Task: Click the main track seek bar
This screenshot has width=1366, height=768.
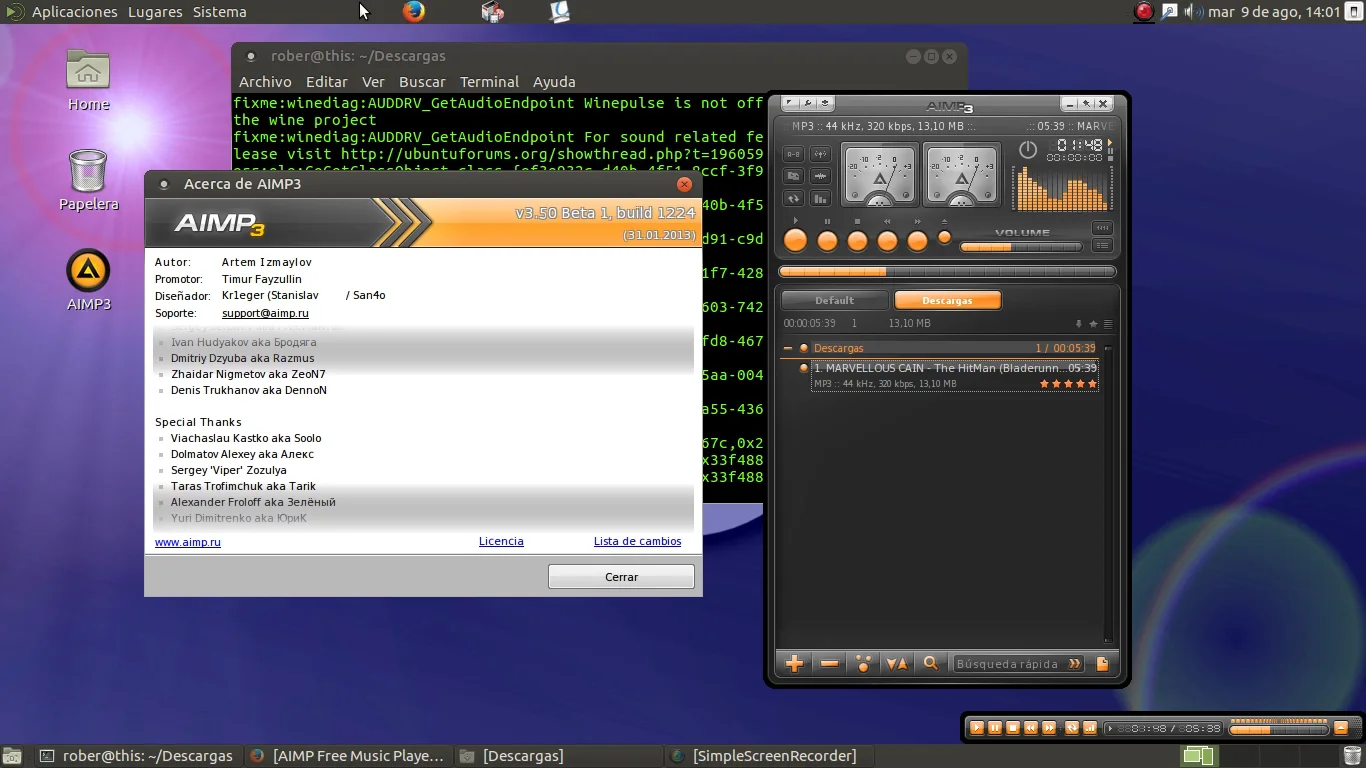Action: pyautogui.click(x=947, y=271)
